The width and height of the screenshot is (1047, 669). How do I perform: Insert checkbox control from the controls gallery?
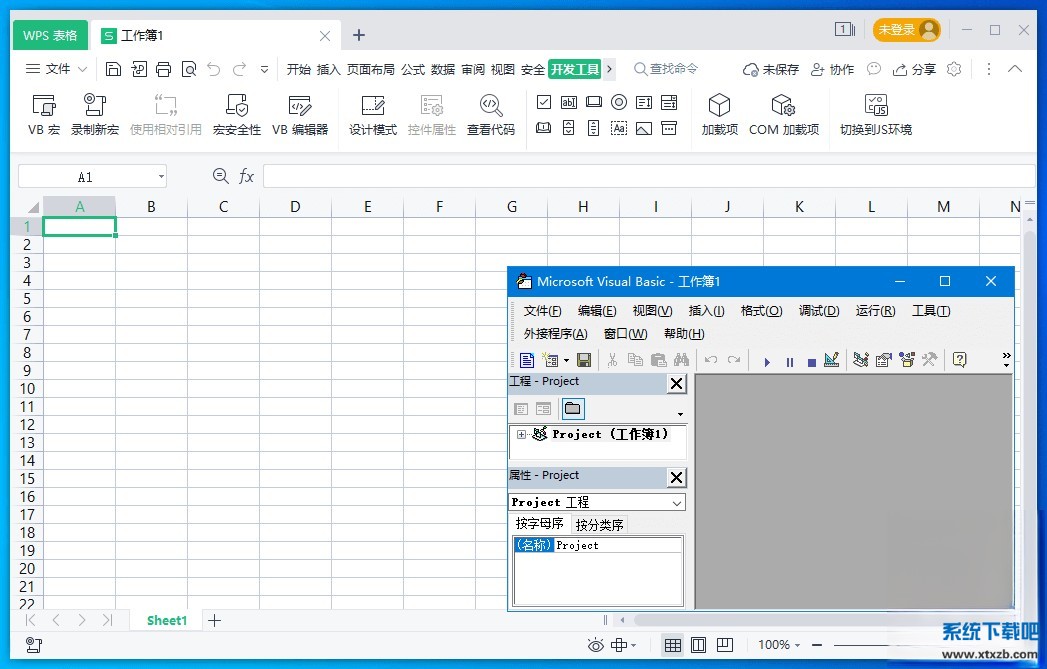pos(544,102)
